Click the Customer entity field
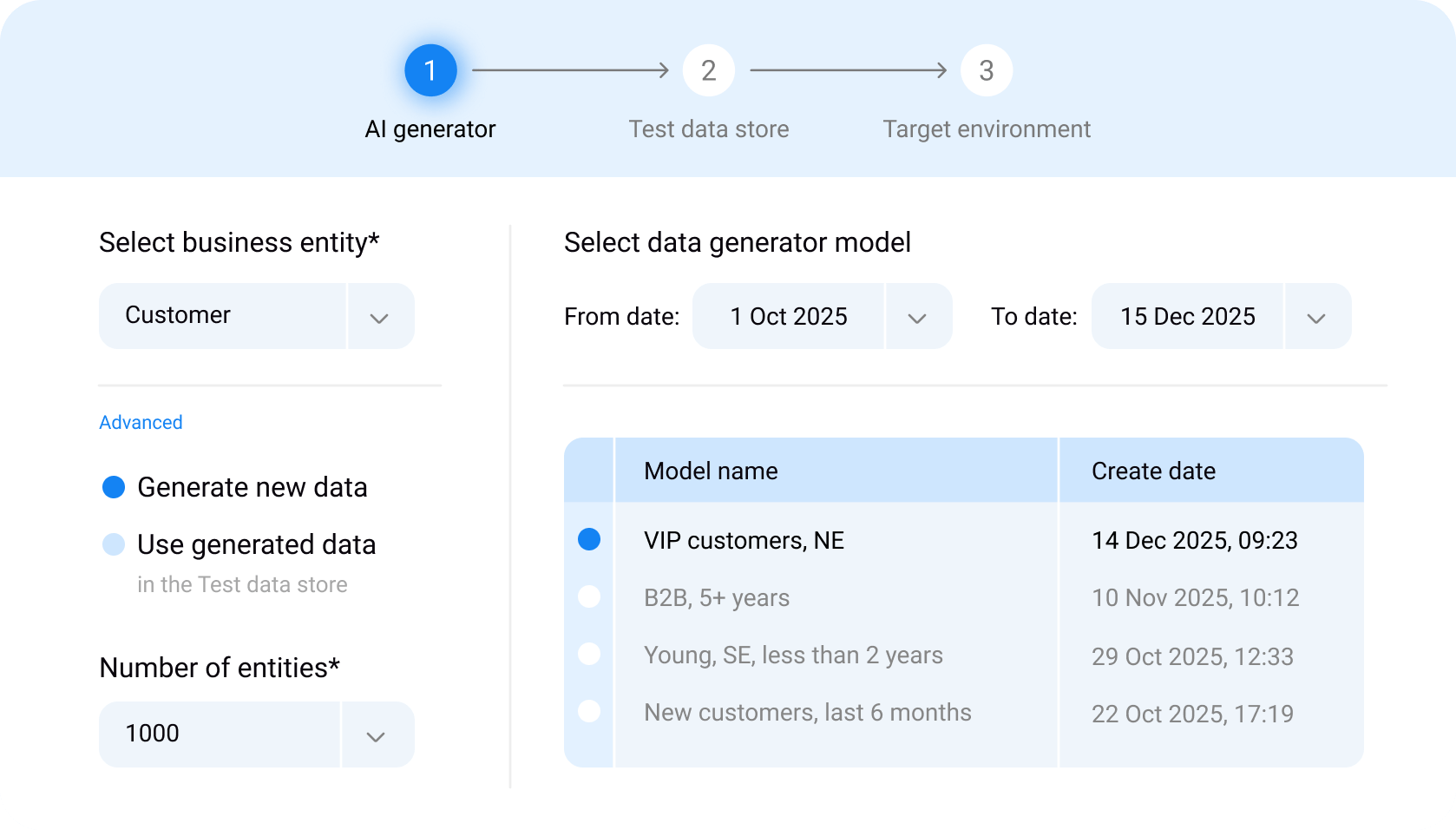 222,316
